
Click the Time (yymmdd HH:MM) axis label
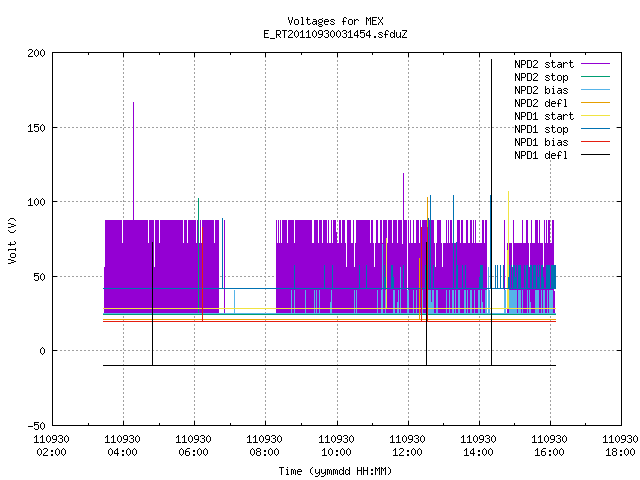click(335, 471)
